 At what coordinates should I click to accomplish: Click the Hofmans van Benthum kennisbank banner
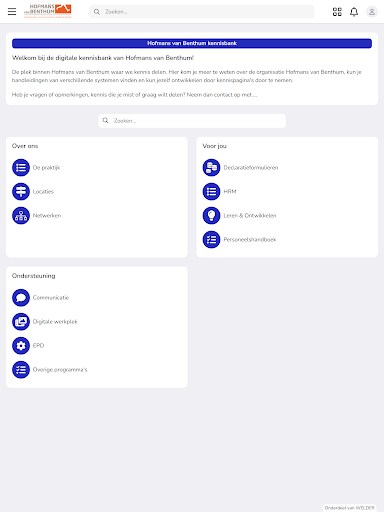pyautogui.click(x=192, y=43)
